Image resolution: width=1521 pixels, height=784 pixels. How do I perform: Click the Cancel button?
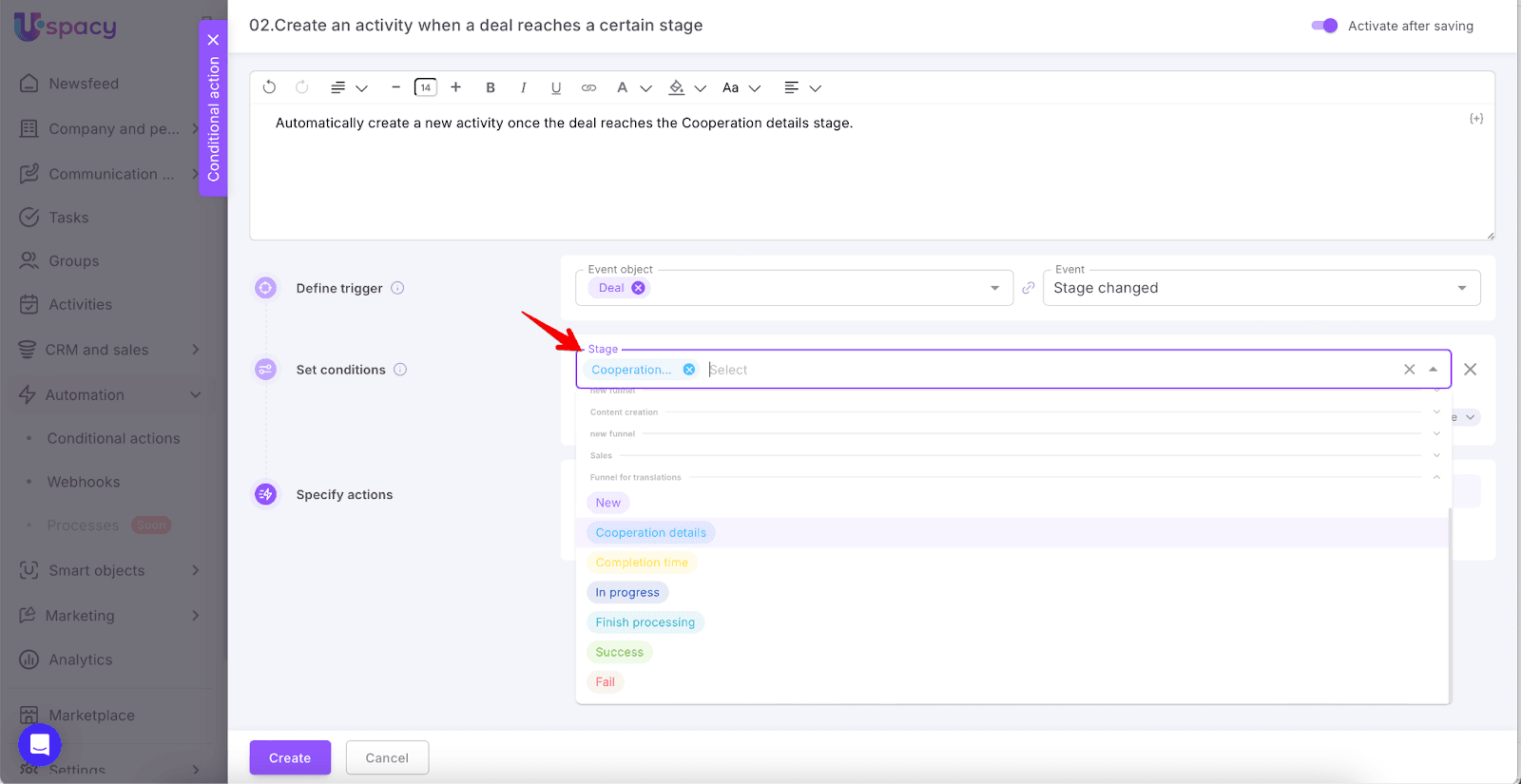point(387,757)
